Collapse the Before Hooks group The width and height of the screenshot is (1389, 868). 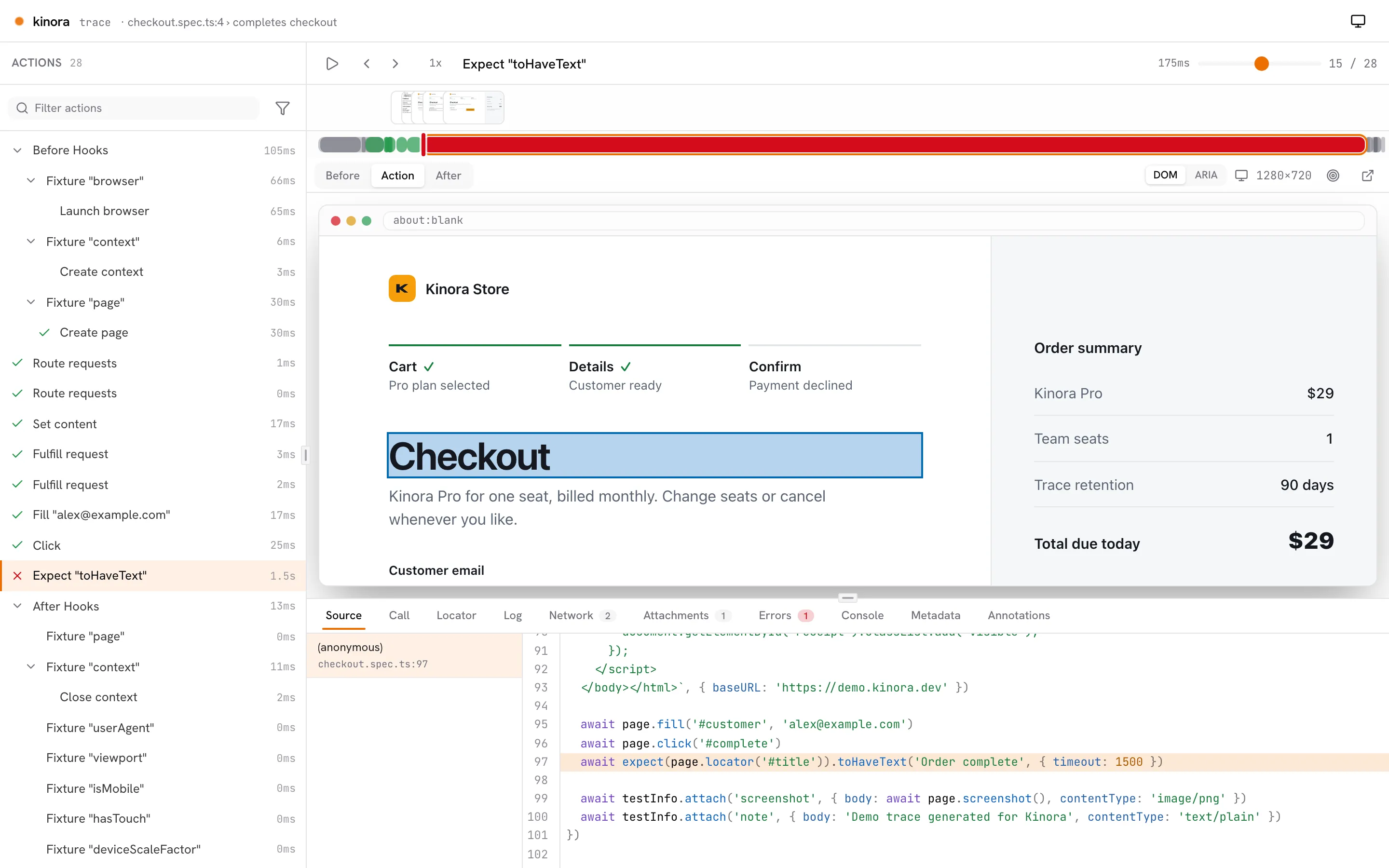[17, 150]
